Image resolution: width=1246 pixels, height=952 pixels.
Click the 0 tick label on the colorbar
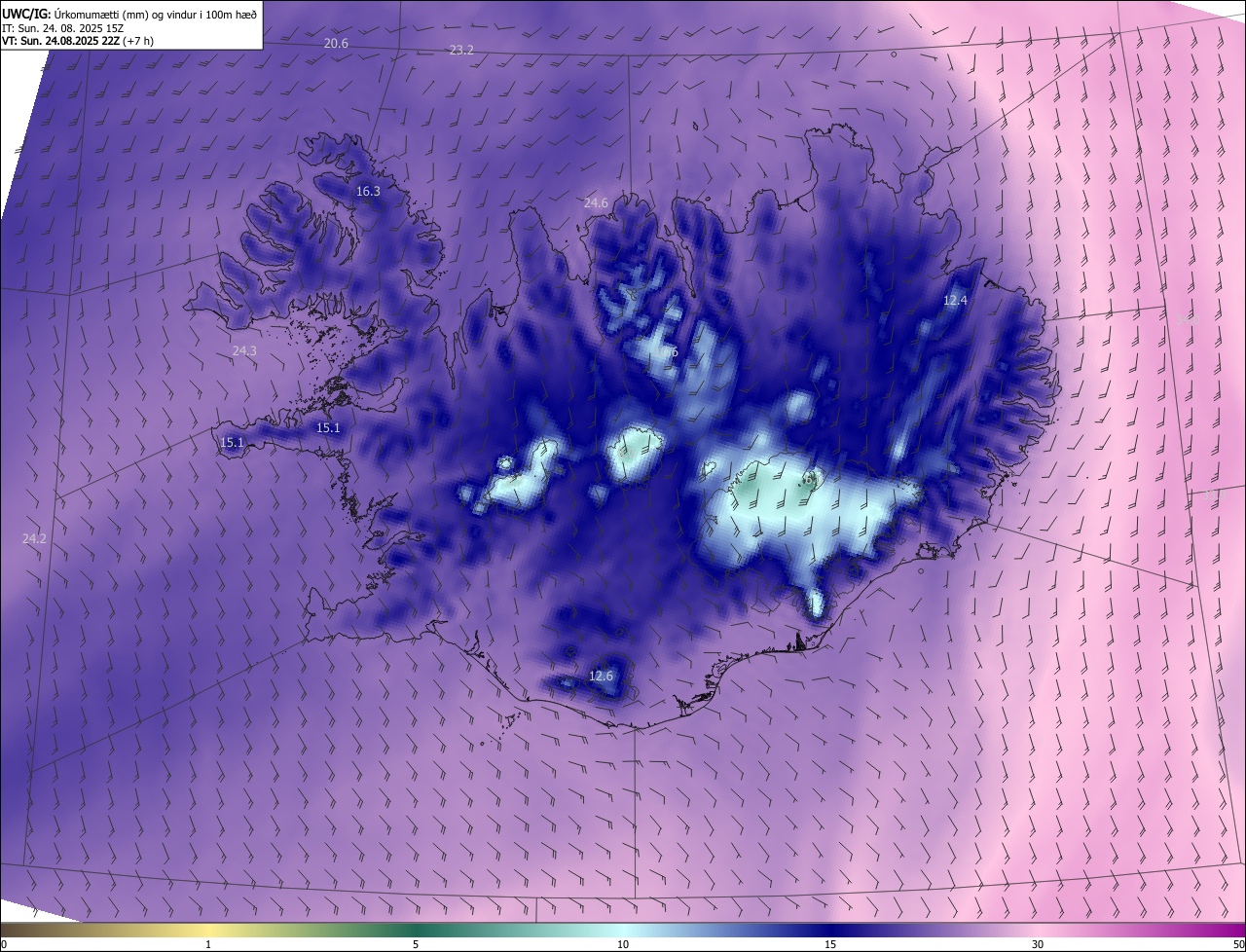tap(4, 944)
